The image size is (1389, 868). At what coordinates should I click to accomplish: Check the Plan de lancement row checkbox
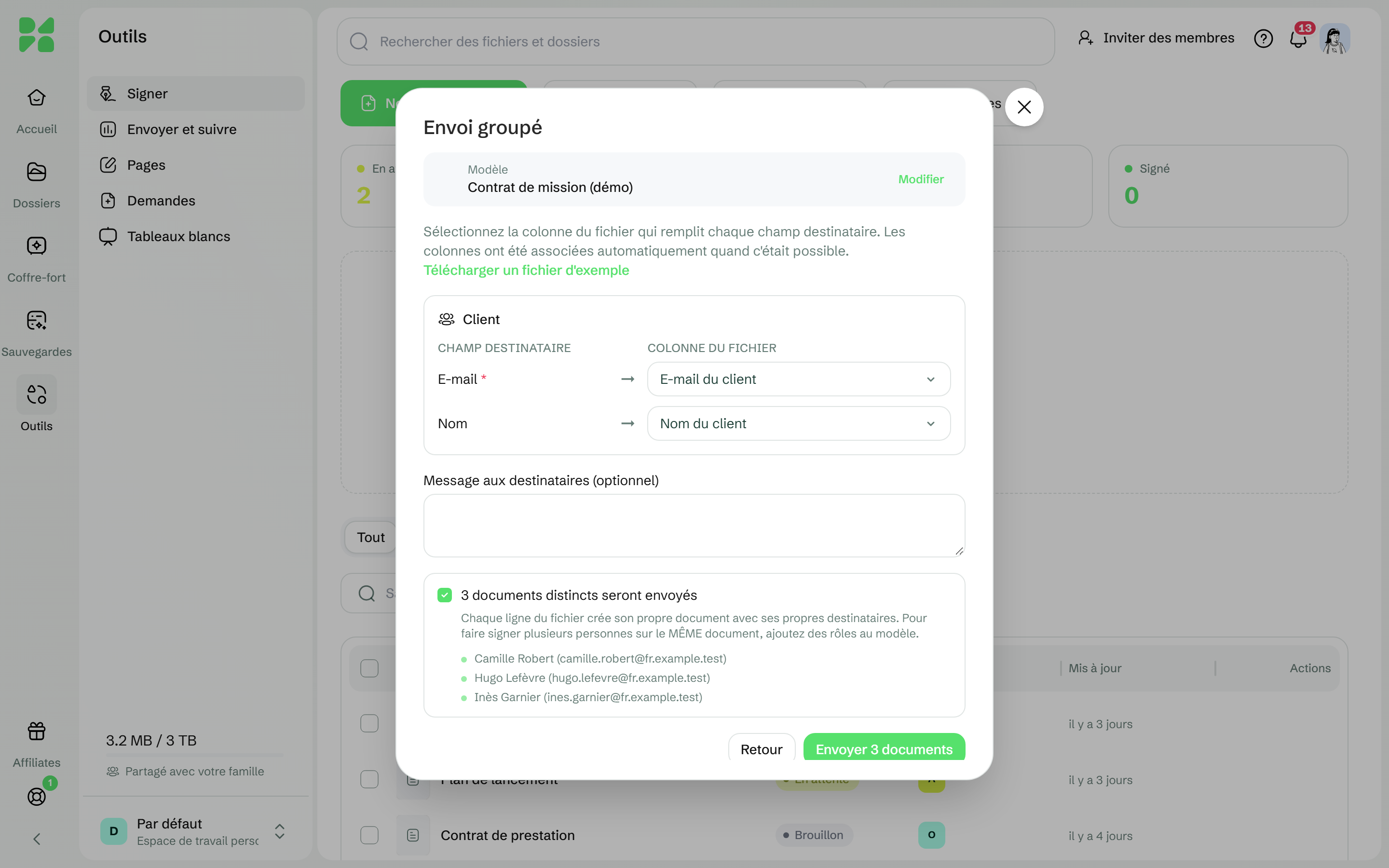(x=369, y=780)
